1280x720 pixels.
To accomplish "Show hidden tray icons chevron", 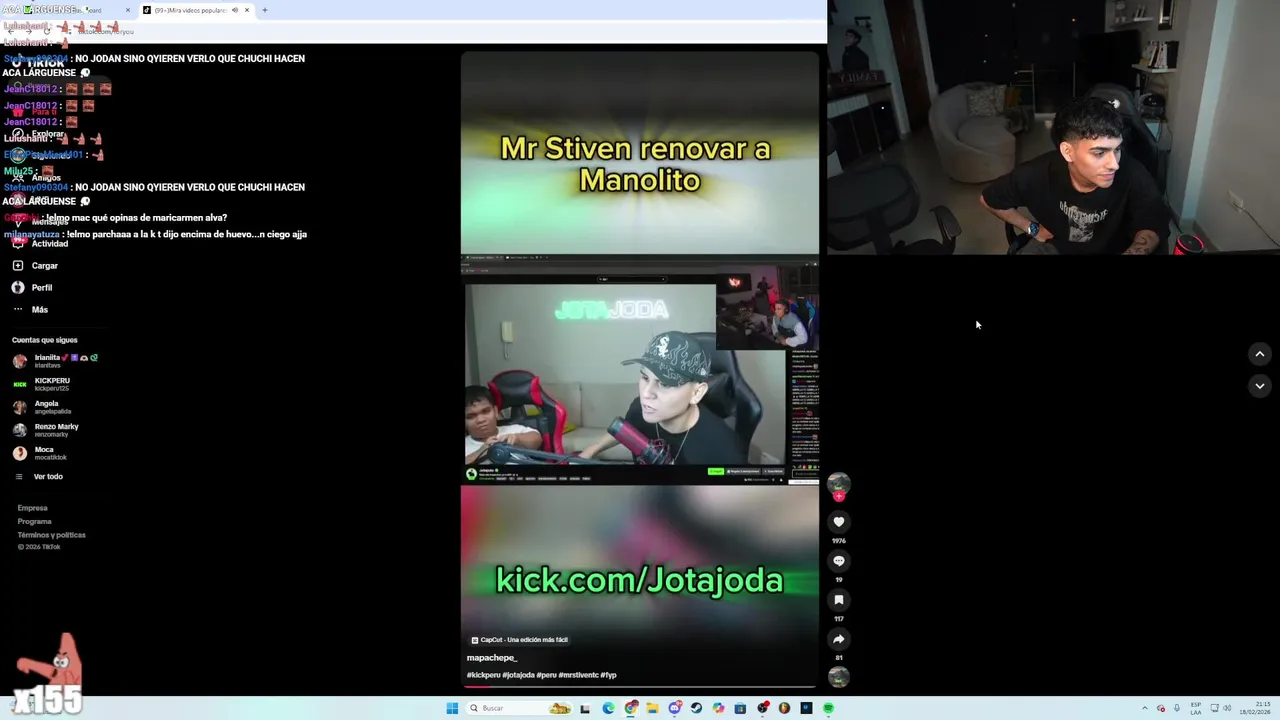I will 1144,708.
